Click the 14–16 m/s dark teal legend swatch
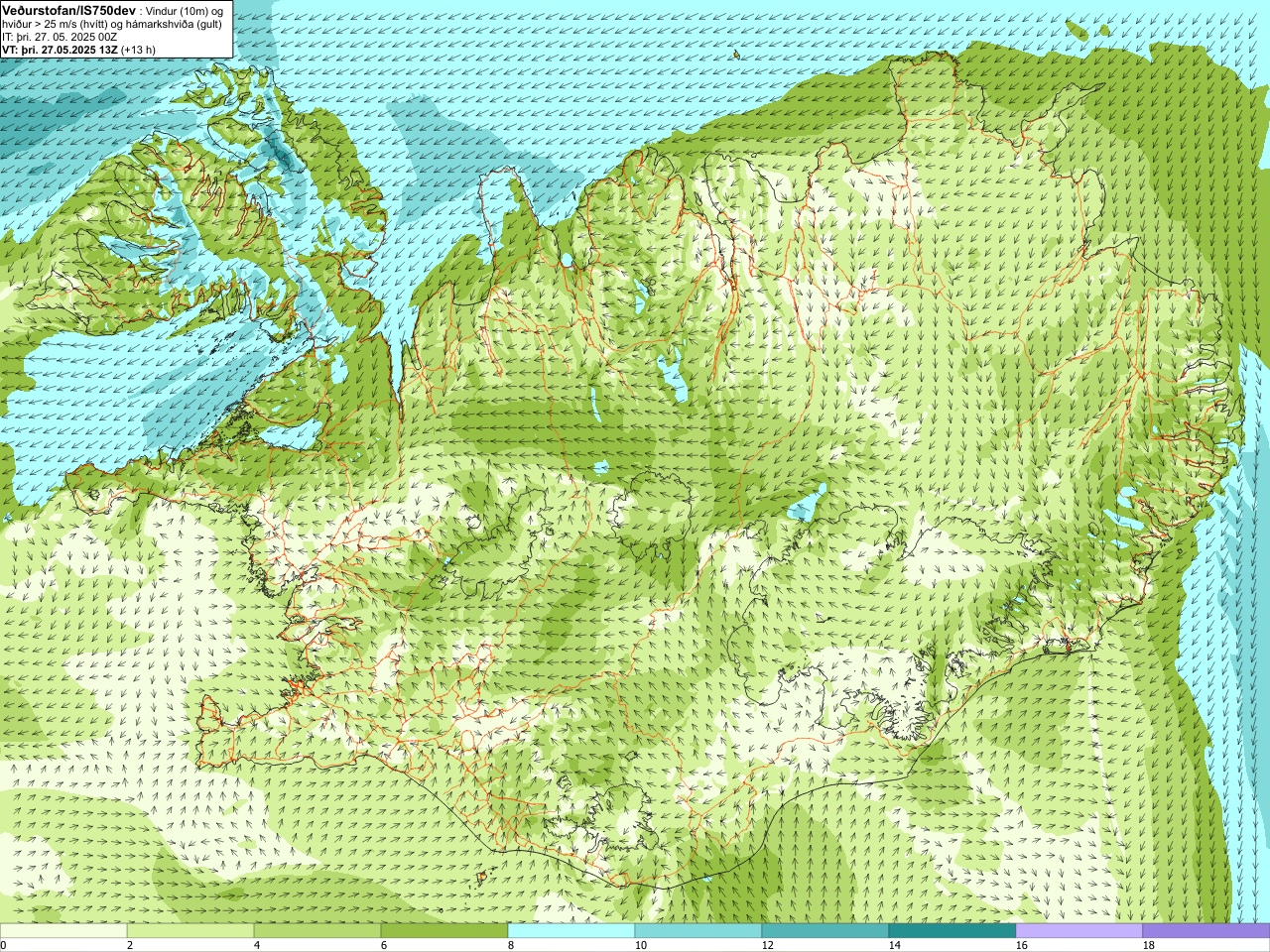This screenshot has width=1270, height=952. click(952, 931)
